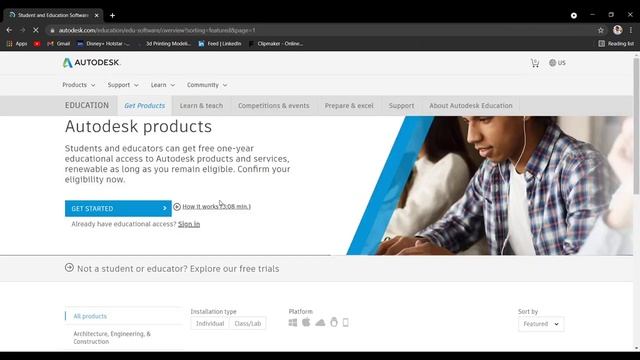Click the Autodesk logo
The height and width of the screenshot is (360, 640).
coord(91,62)
